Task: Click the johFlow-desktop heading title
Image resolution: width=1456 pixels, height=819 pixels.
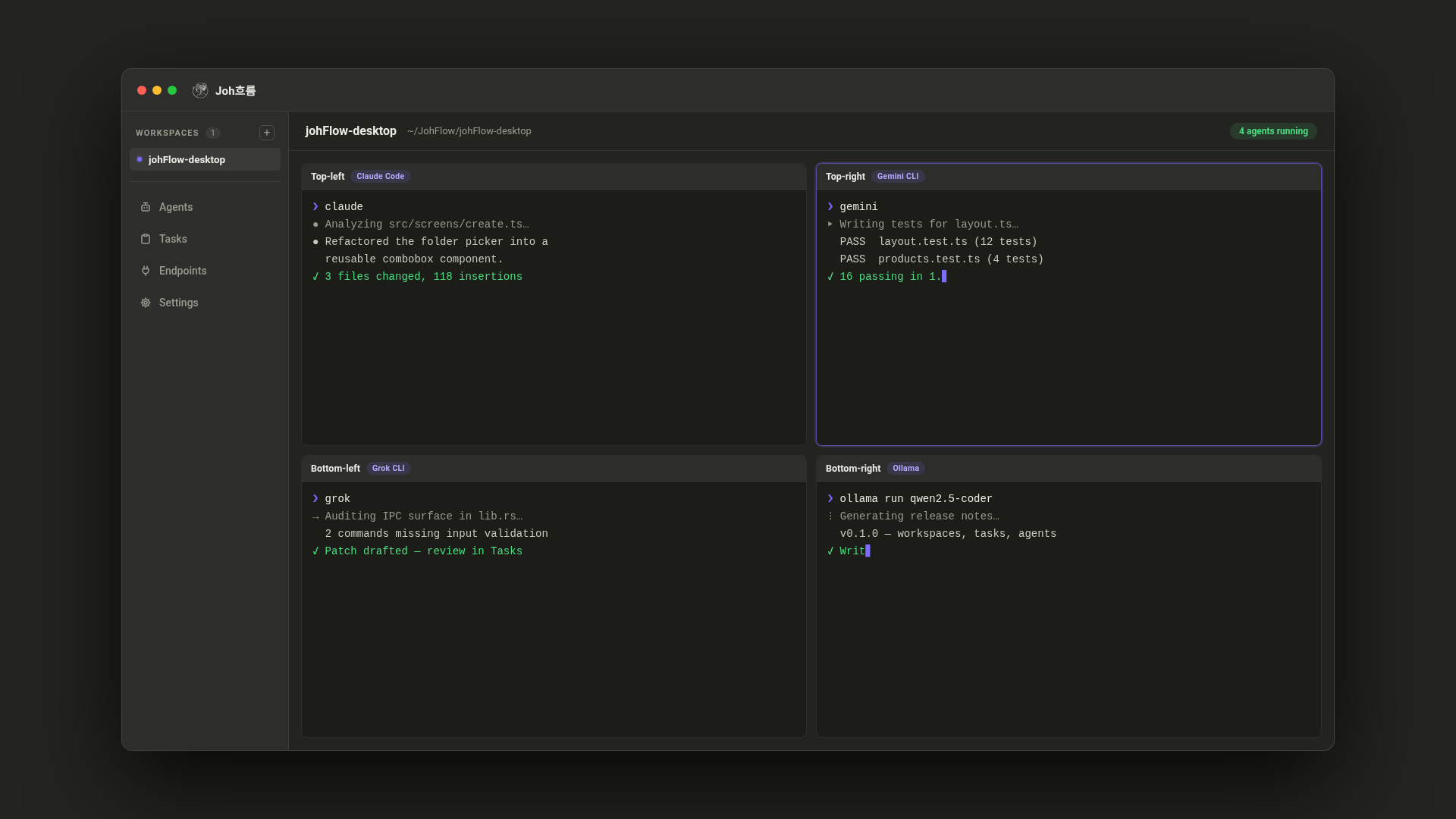Action: pyautogui.click(x=350, y=131)
